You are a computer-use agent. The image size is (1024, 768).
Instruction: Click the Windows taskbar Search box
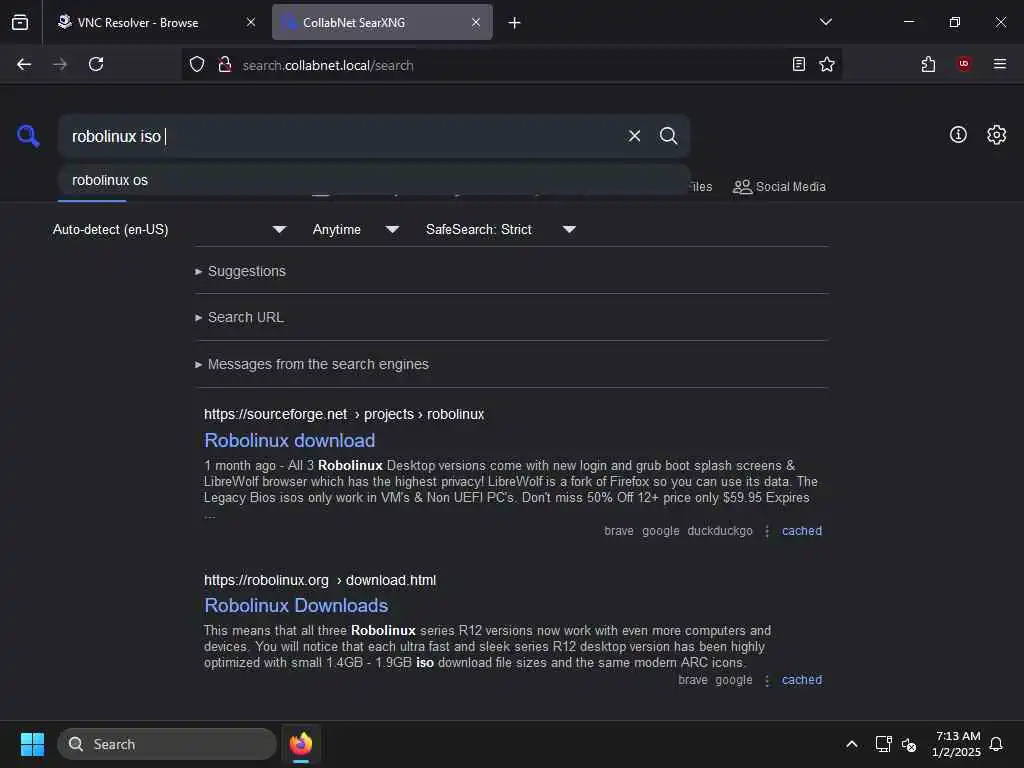coord(167,744)
